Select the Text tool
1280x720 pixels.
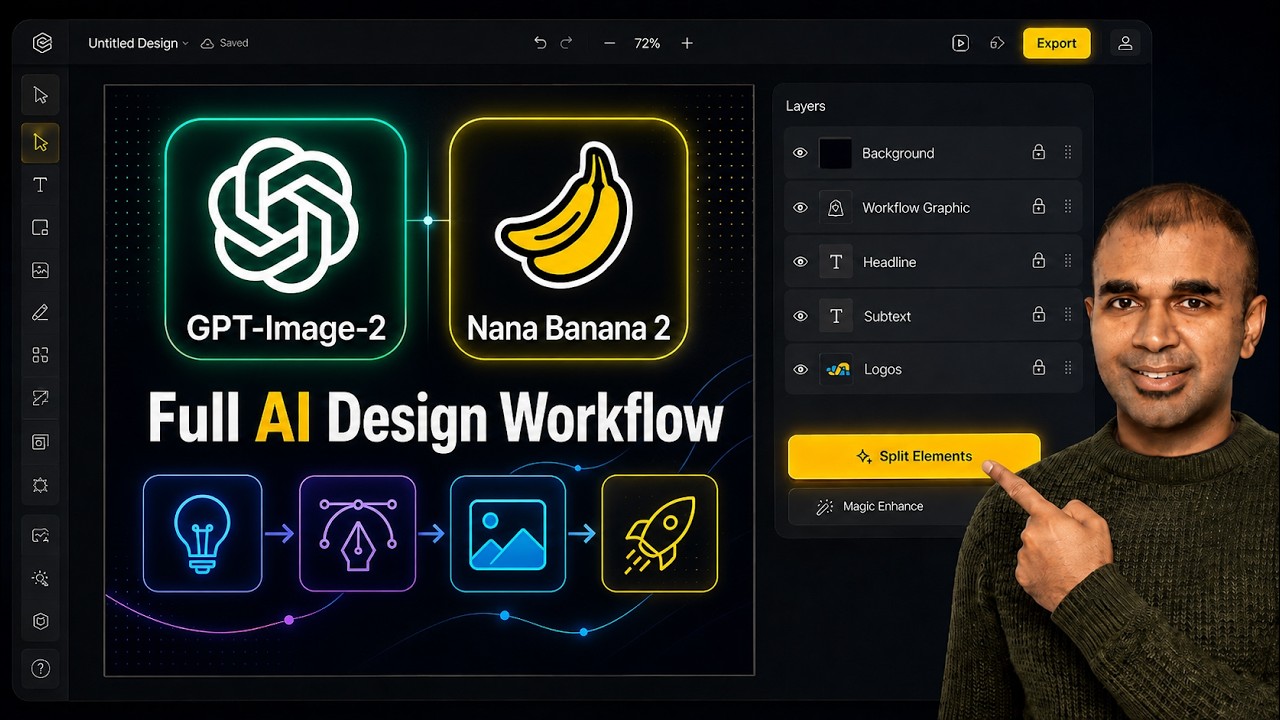click(x=40, y=184)
